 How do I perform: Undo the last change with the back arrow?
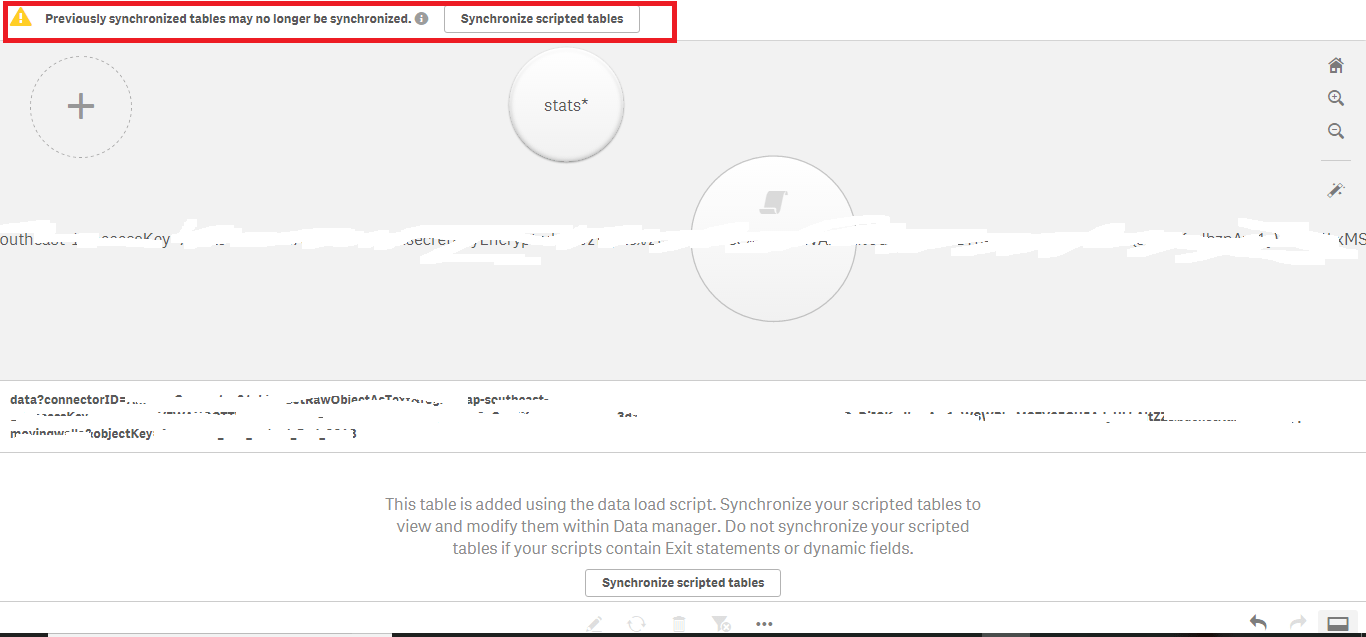pos(1259,622)
